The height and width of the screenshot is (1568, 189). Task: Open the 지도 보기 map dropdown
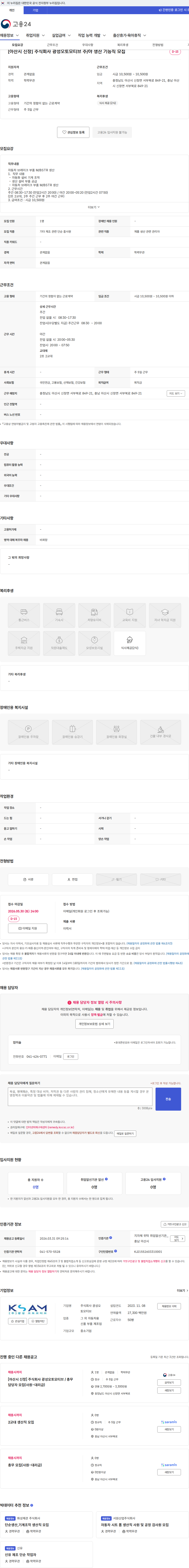(x=176, y=393)
